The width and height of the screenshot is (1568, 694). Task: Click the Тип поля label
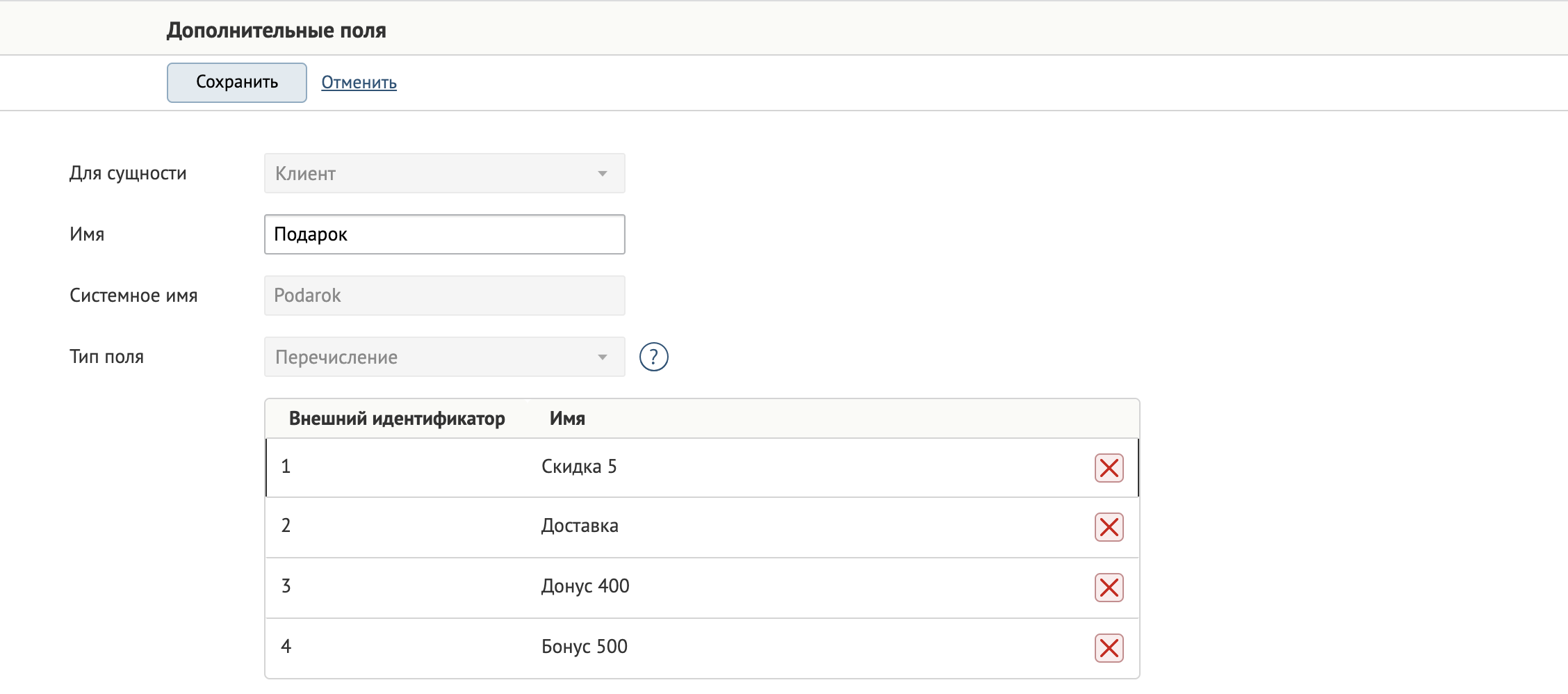[106, 357]
